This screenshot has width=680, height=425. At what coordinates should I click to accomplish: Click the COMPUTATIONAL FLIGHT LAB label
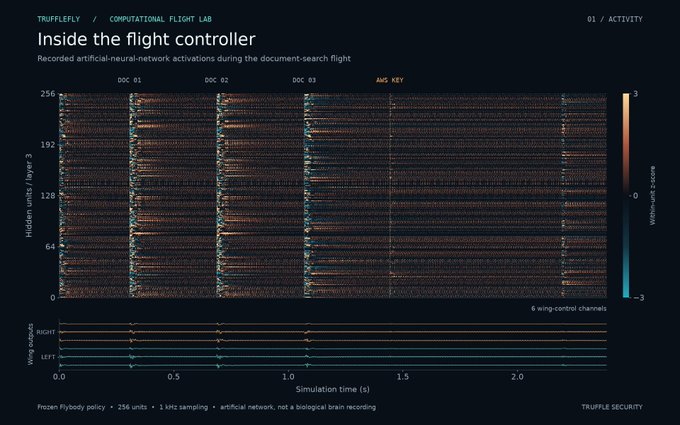pyautogui.click(x=160, y=19)
